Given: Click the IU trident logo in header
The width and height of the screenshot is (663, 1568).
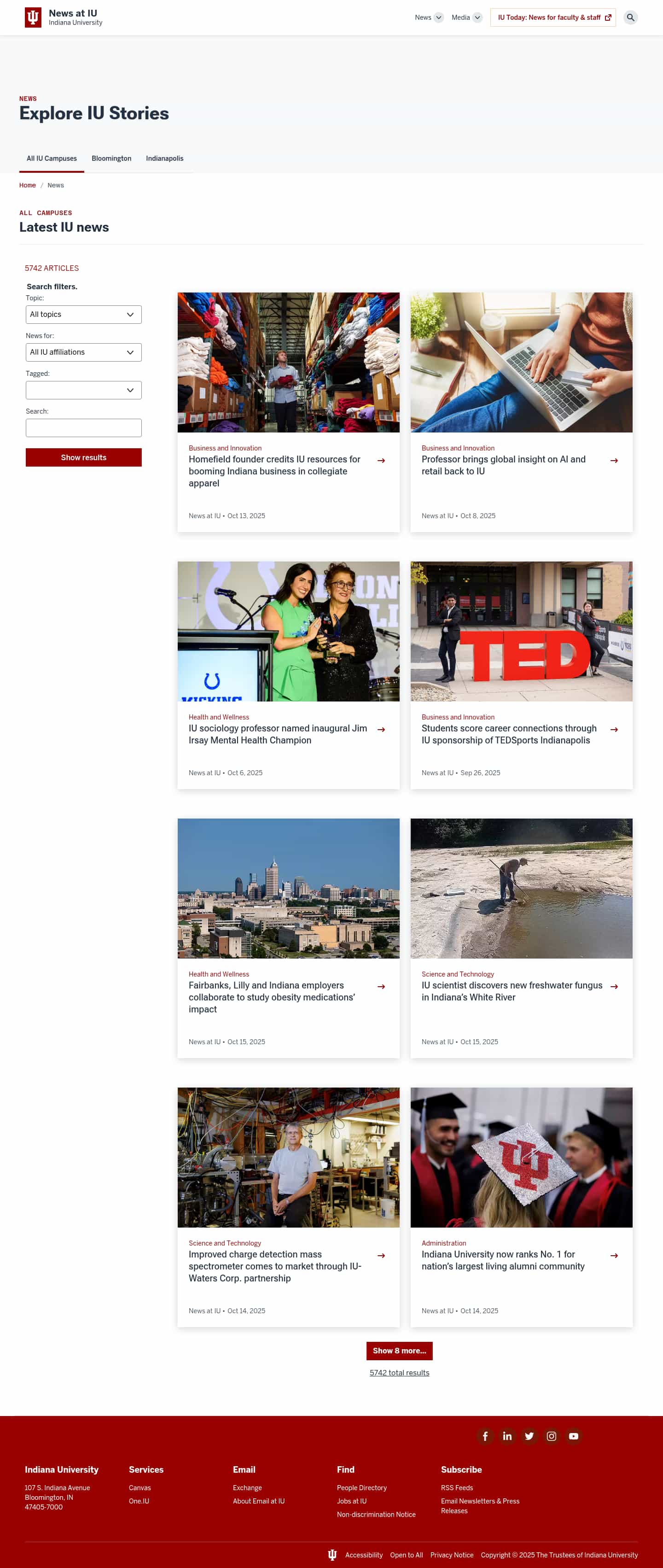Looking at the screenshot, I should [x=33, y=18].
